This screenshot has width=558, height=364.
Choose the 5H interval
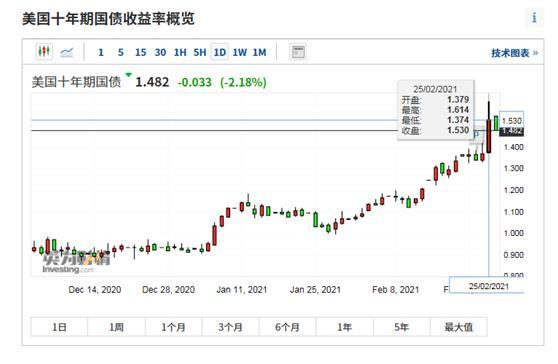click(200, 53)
